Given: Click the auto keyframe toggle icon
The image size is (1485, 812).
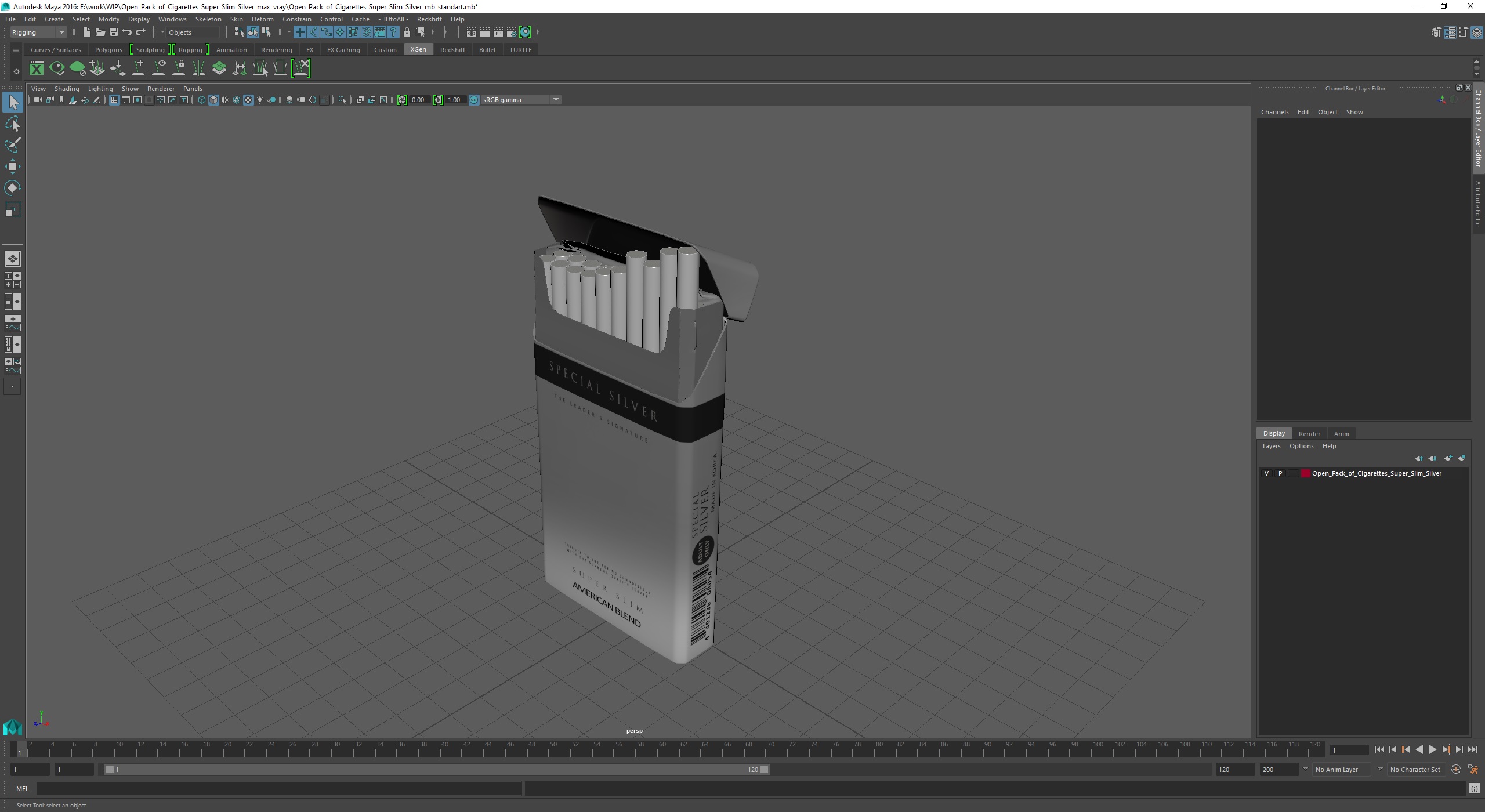Looking at the screenshot, I should click(x=1456, y=770).
